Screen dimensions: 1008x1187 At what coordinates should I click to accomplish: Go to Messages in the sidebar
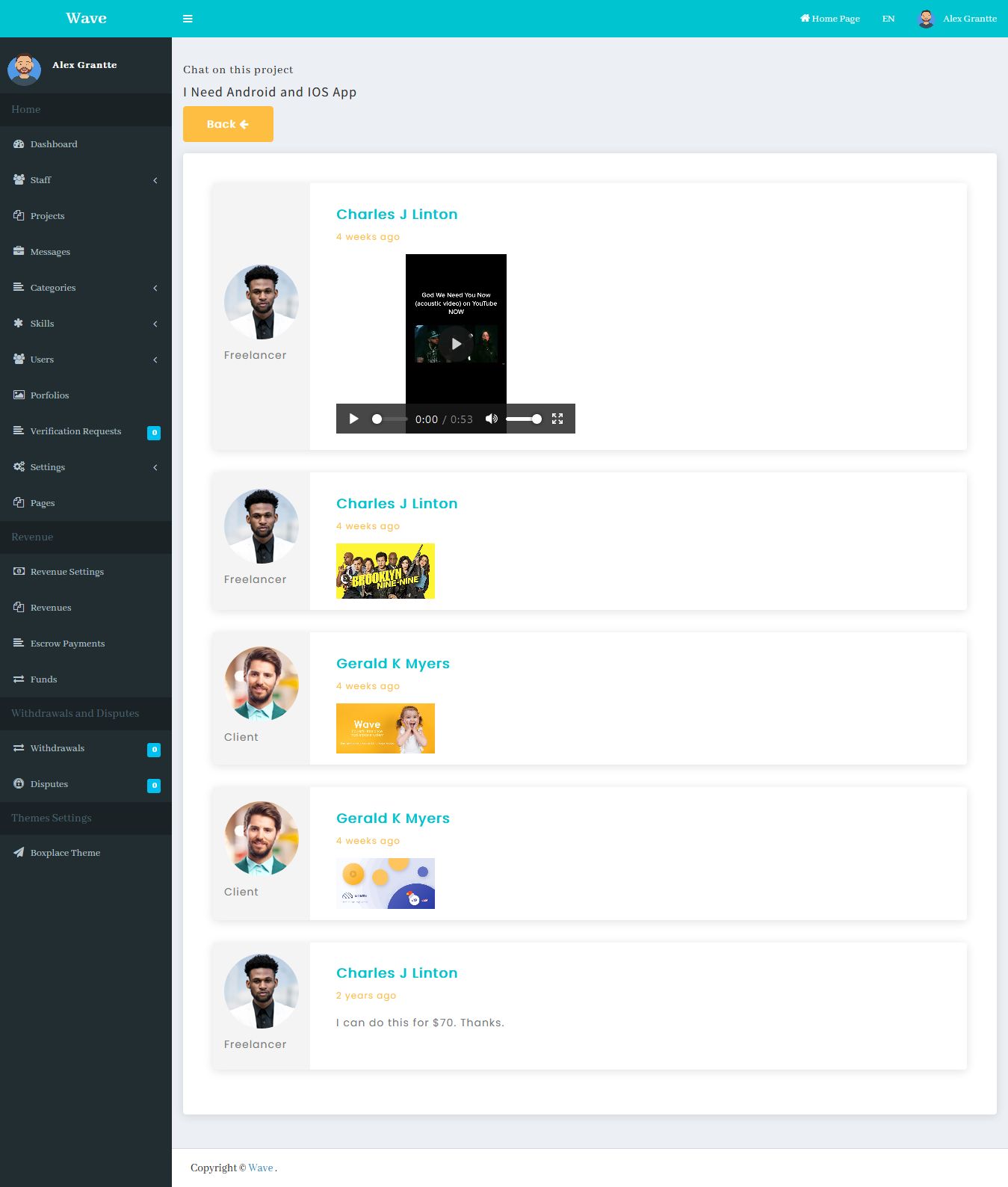pyautogui.click(x=86, y=252)
